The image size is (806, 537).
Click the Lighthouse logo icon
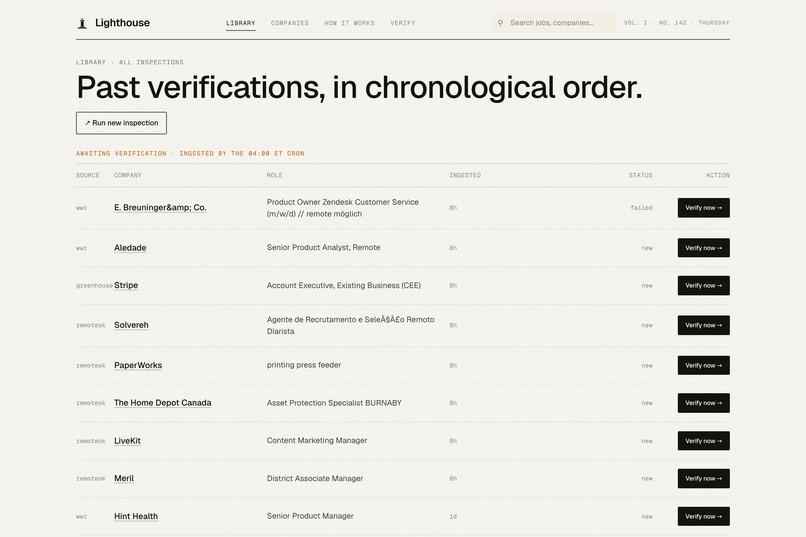click(x=82, y=23)
